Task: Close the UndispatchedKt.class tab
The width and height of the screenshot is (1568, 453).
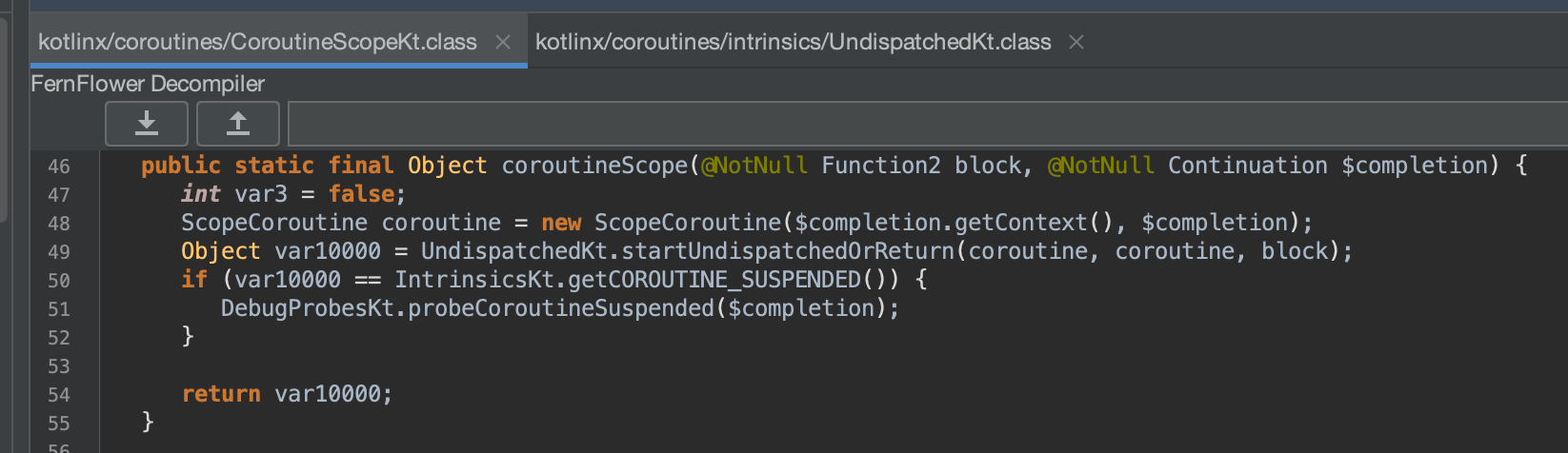Action: point(1076,43)
